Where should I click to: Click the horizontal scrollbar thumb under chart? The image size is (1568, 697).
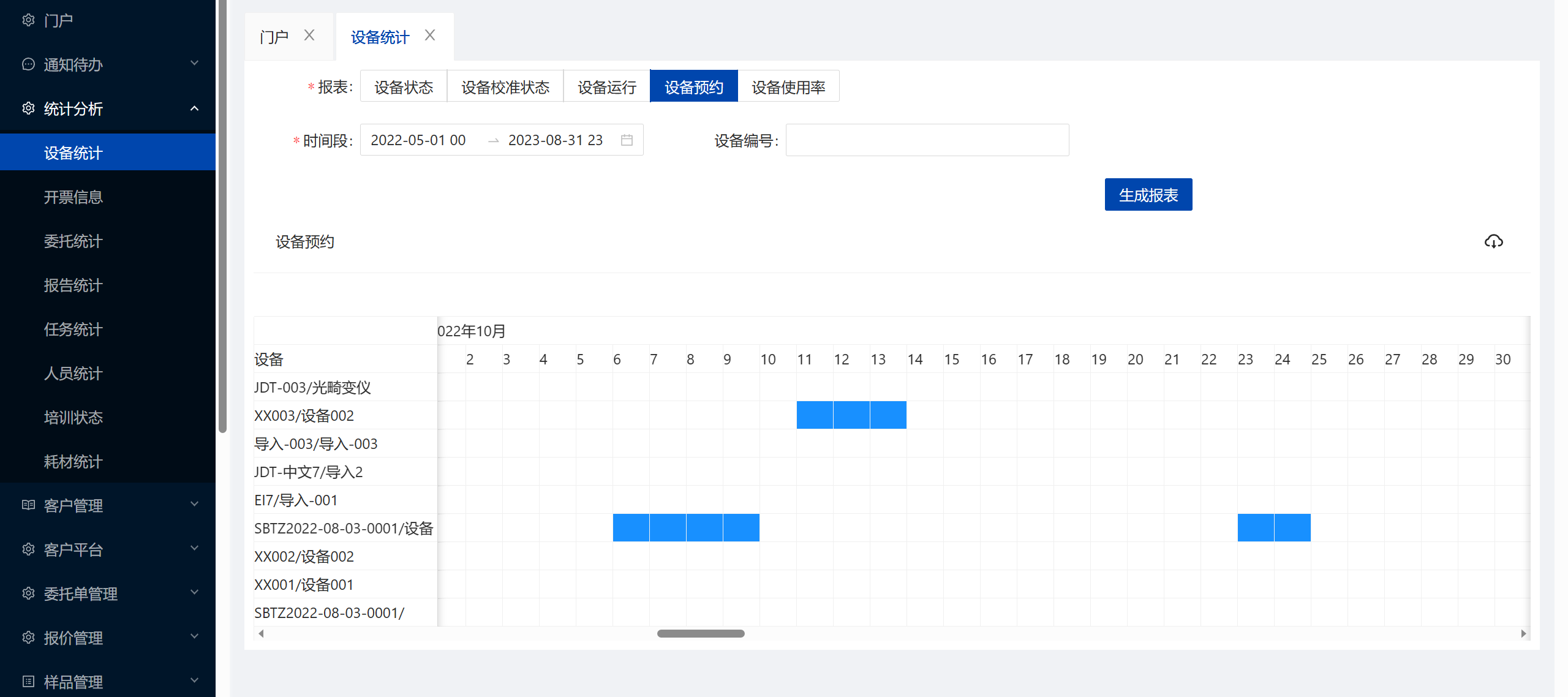700,633
